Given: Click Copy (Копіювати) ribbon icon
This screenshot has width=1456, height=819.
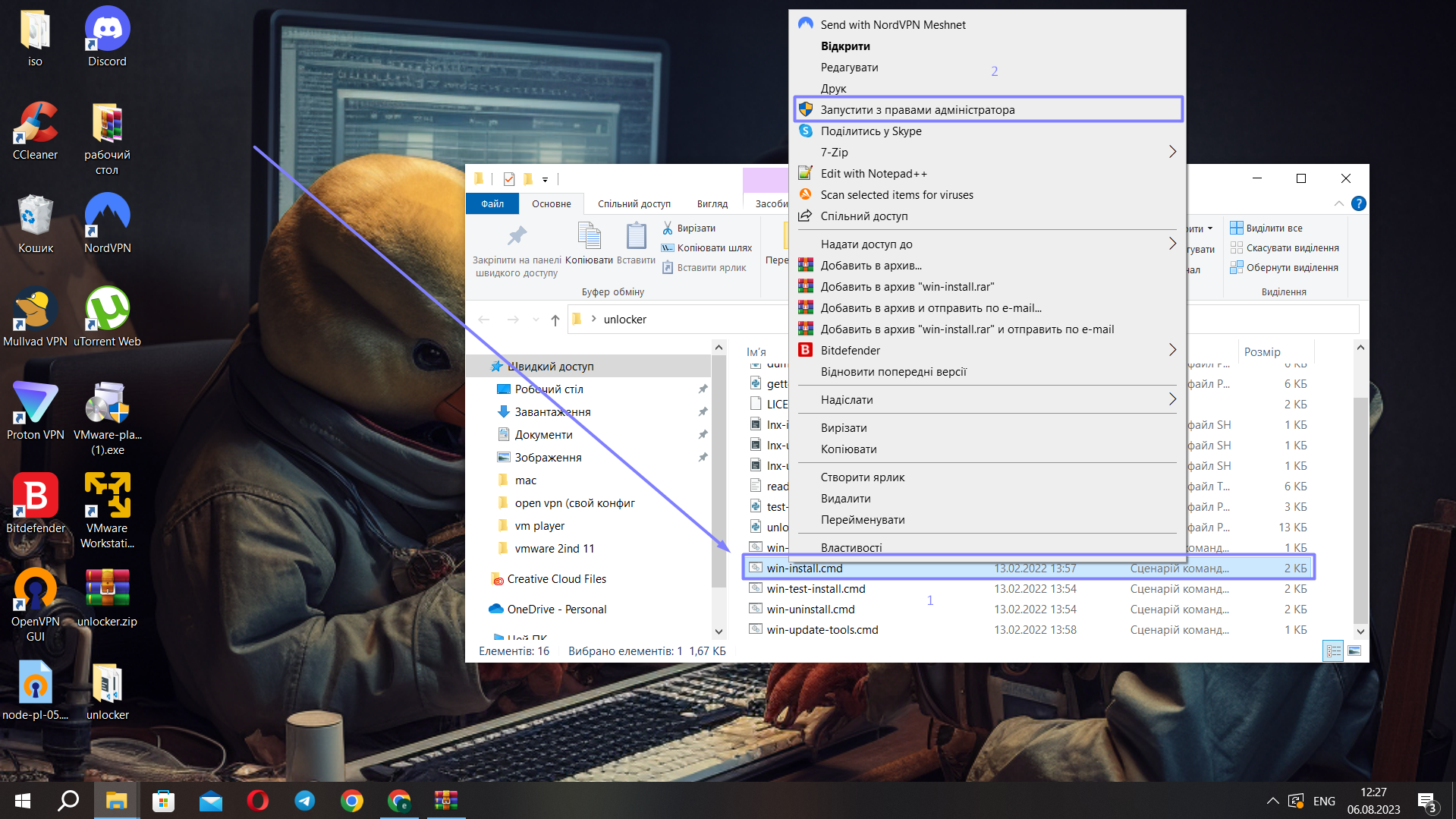Looking at the screenshot, I should click(x=589, y=244).
